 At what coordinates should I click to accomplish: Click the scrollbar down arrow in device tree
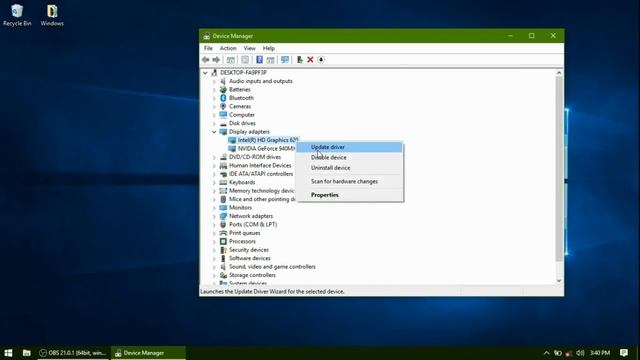click(559, 281)
